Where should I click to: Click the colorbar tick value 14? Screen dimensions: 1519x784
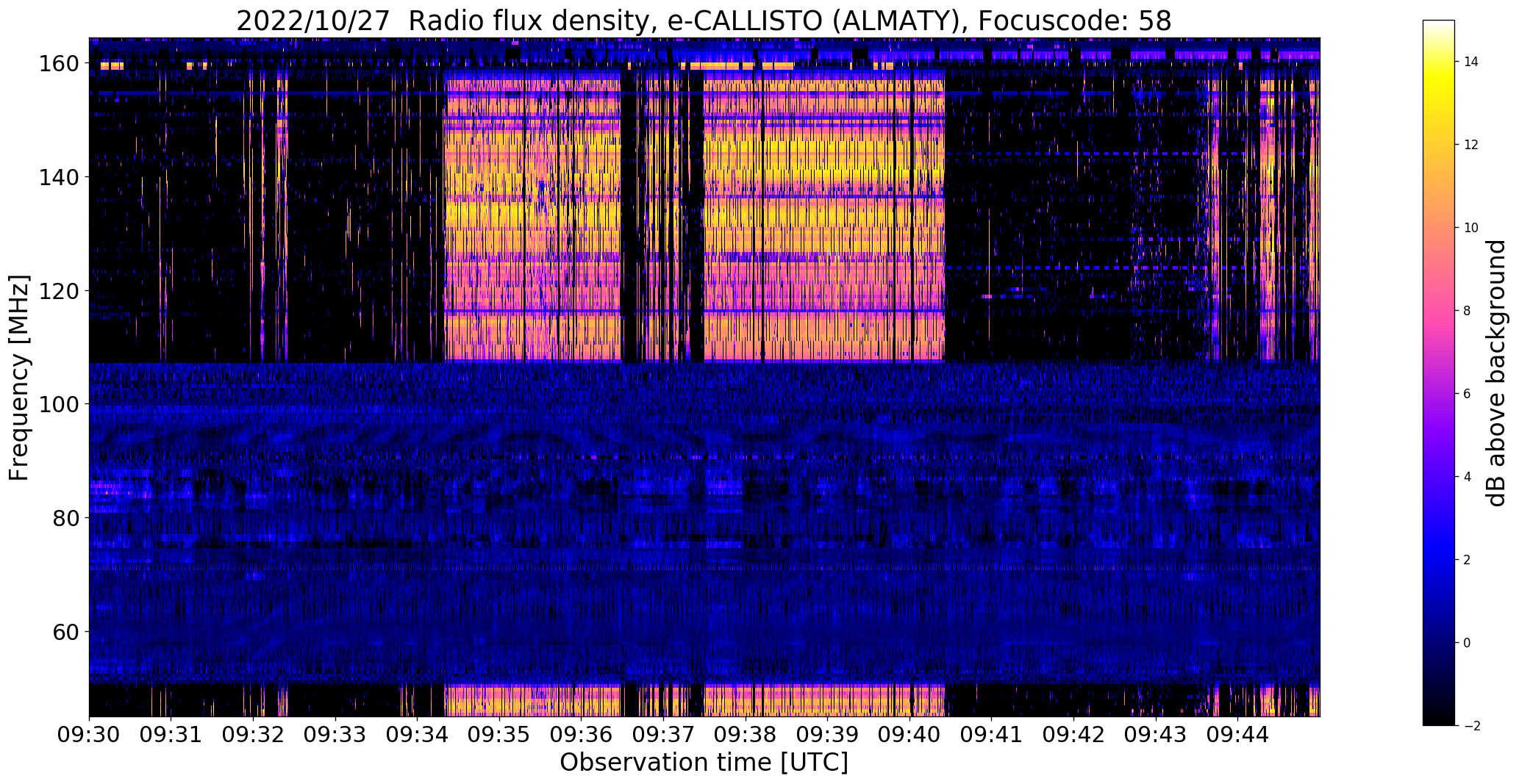(x=1471, y=62)
